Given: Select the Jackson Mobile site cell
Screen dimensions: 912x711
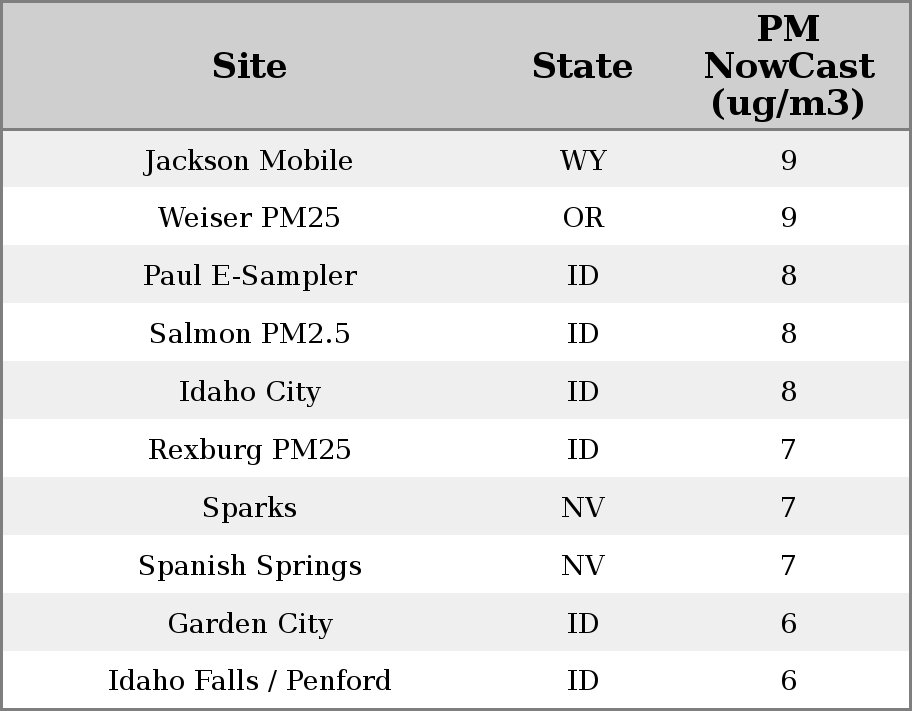Looking at the screenshot, I should (x=249, y=161).
